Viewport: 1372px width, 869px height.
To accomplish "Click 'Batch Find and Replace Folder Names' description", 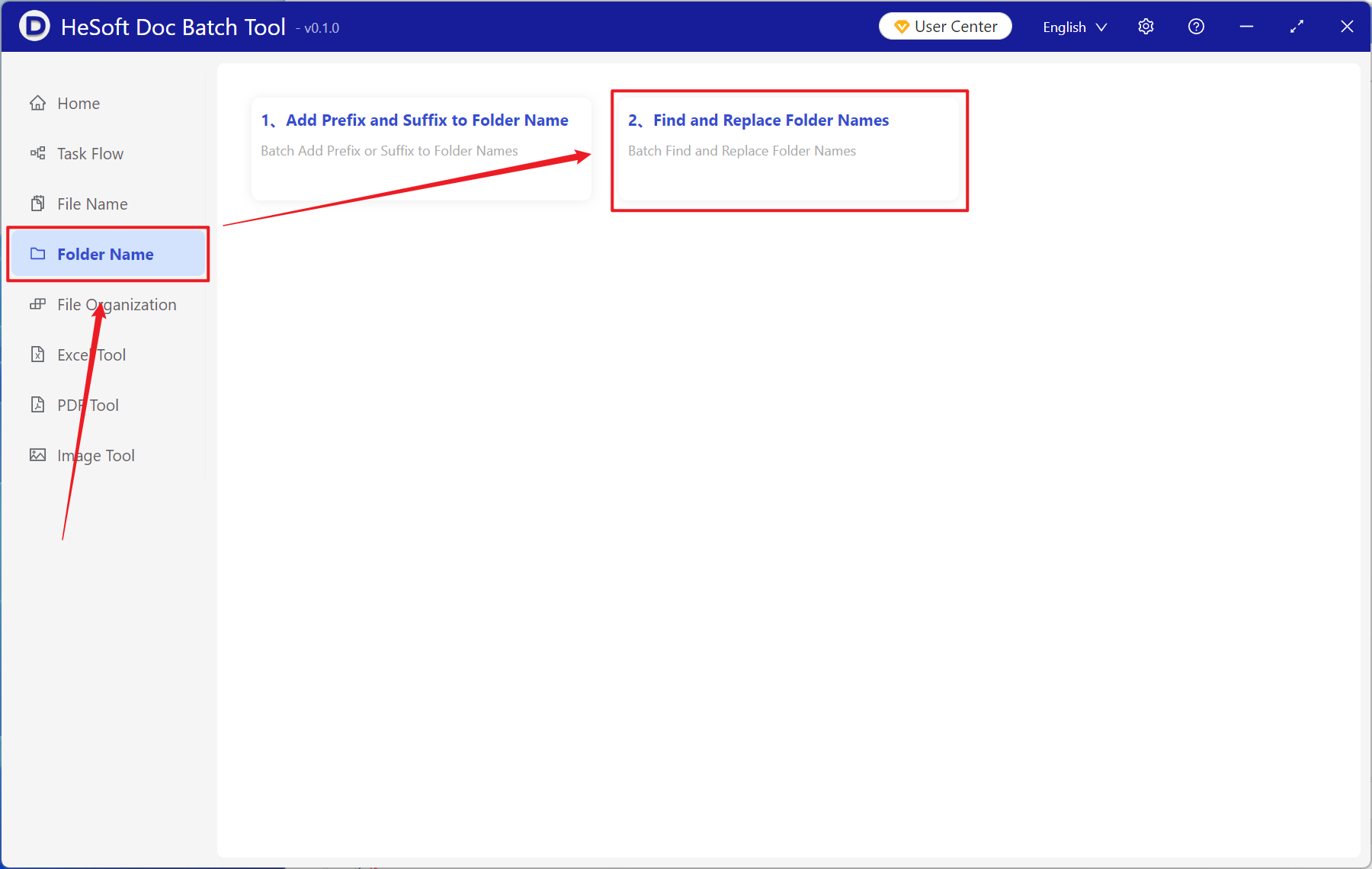I will 742,151.
